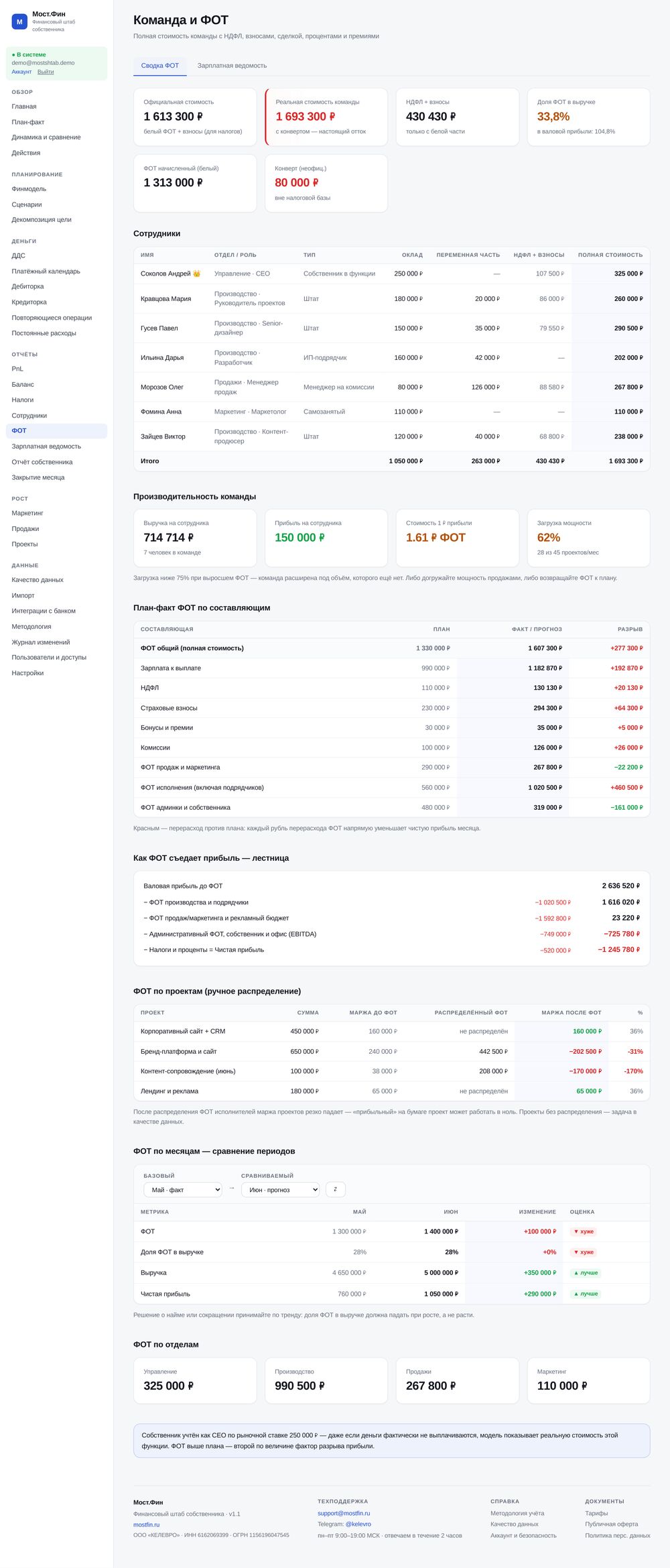Screen dimensions: 670x1568
Task: Open the Сравниваемый period dropdown (Июн · прогноз)
Action: (x=280, y=1189)
